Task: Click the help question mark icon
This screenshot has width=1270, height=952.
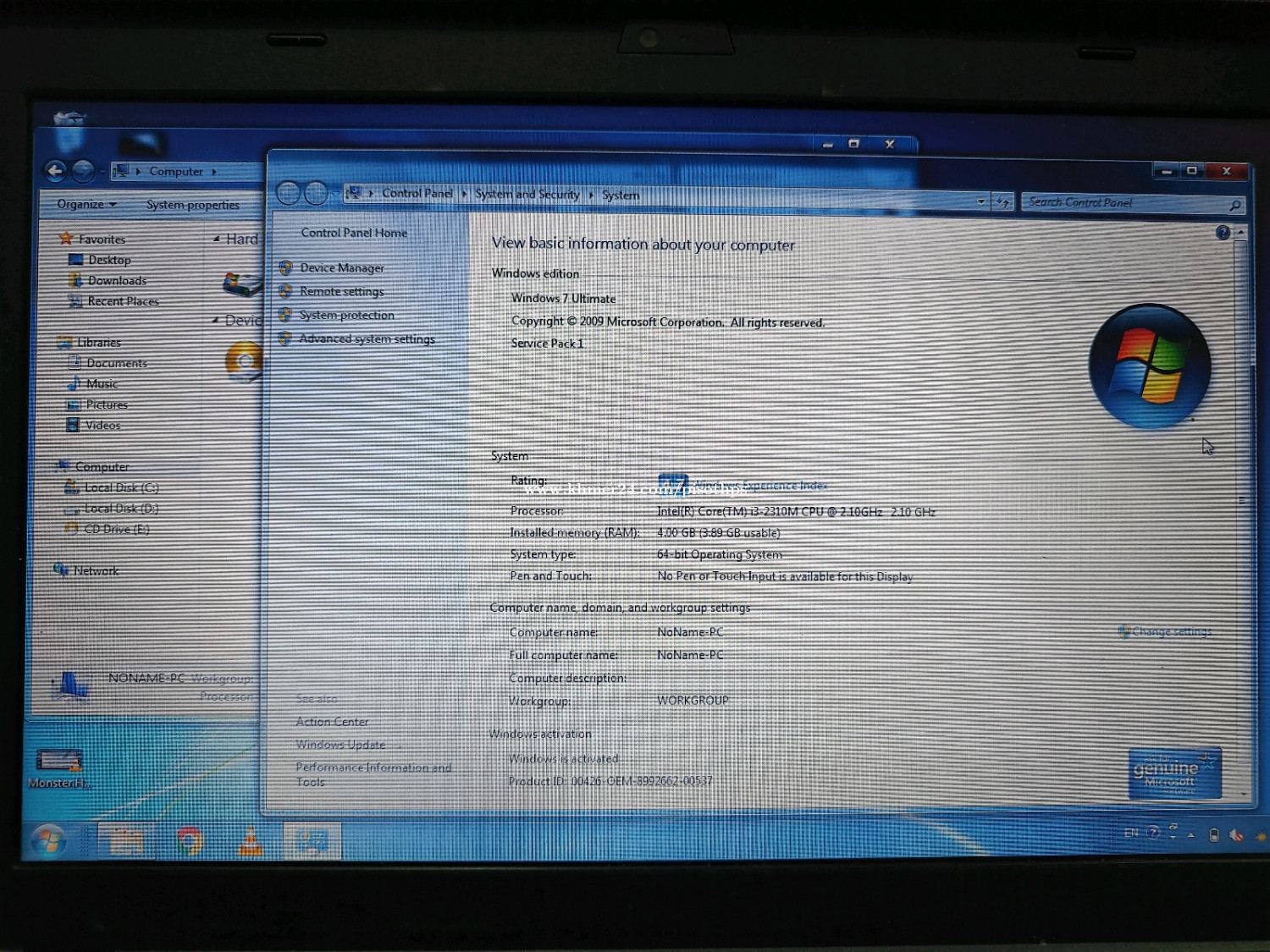Action: pyautogui.click(x=1223, y=233)
